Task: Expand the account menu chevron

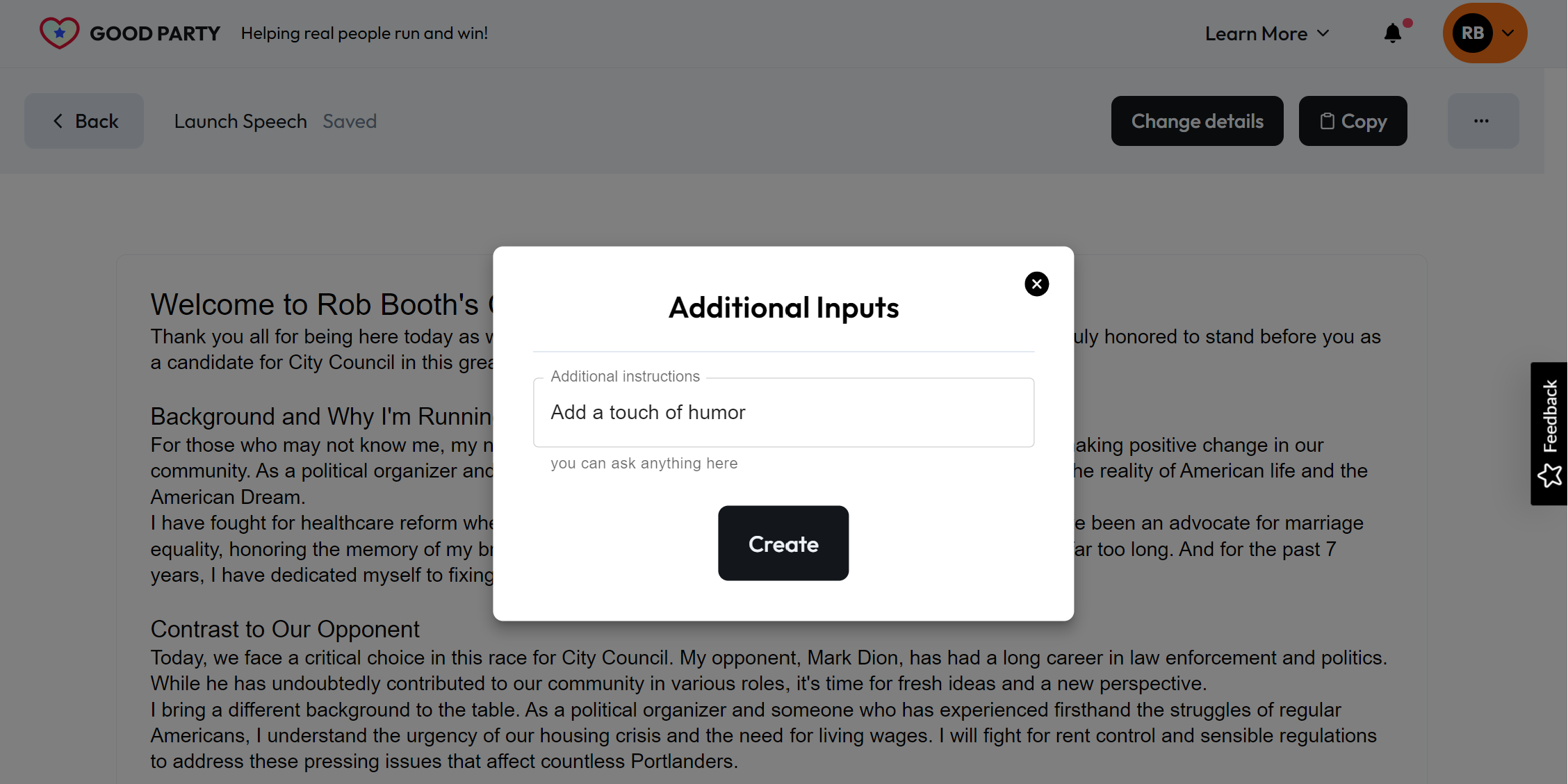Action: [1508, 33]
